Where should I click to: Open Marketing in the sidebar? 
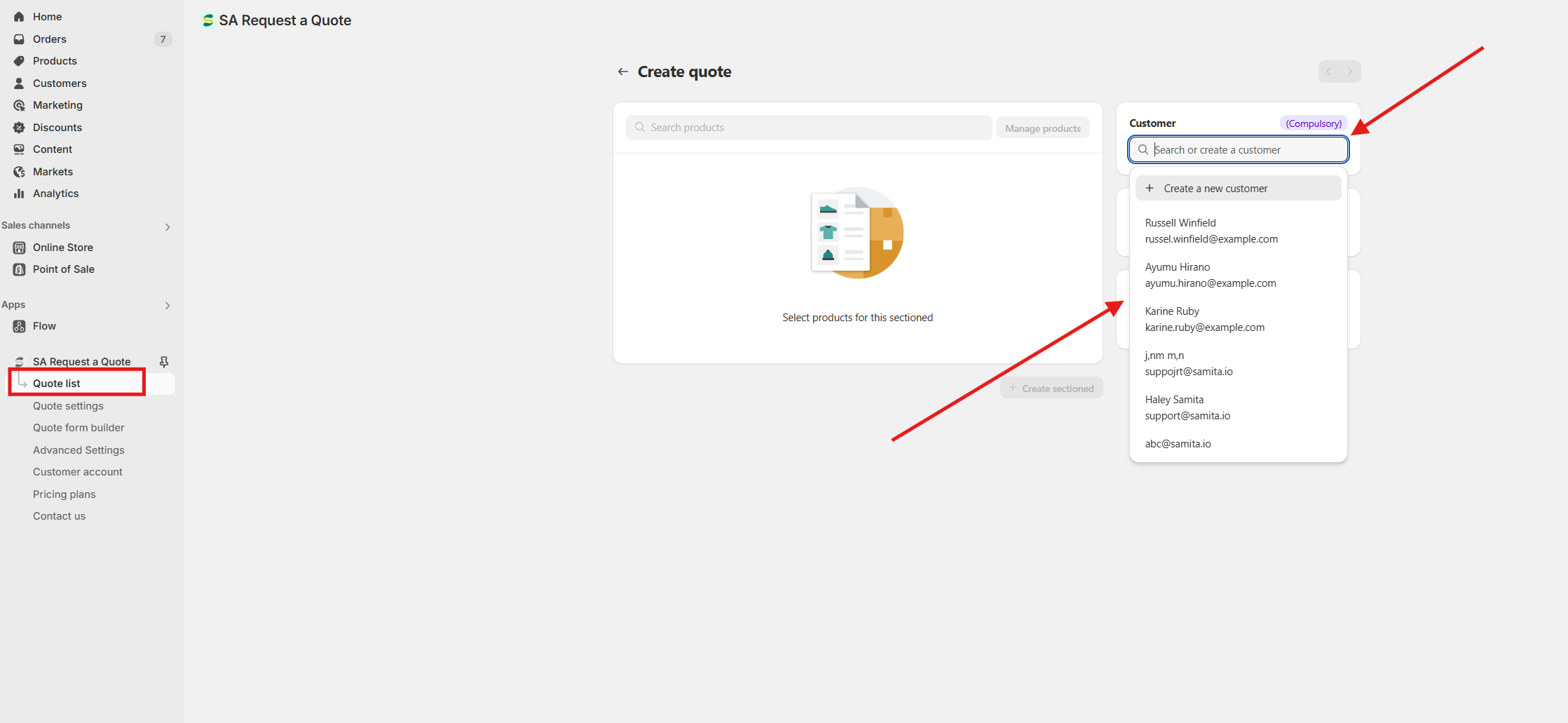click(x=57, y=105)
